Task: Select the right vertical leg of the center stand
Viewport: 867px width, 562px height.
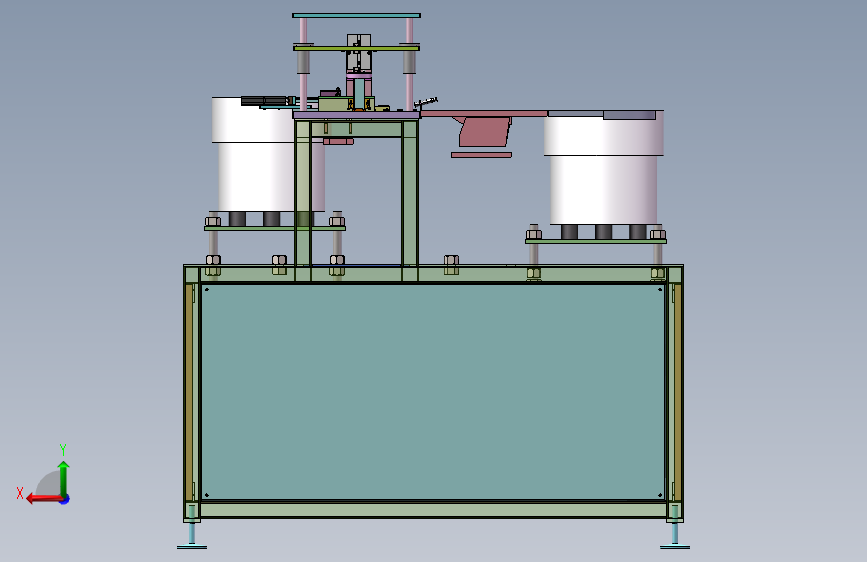Action: pos(410,201)
